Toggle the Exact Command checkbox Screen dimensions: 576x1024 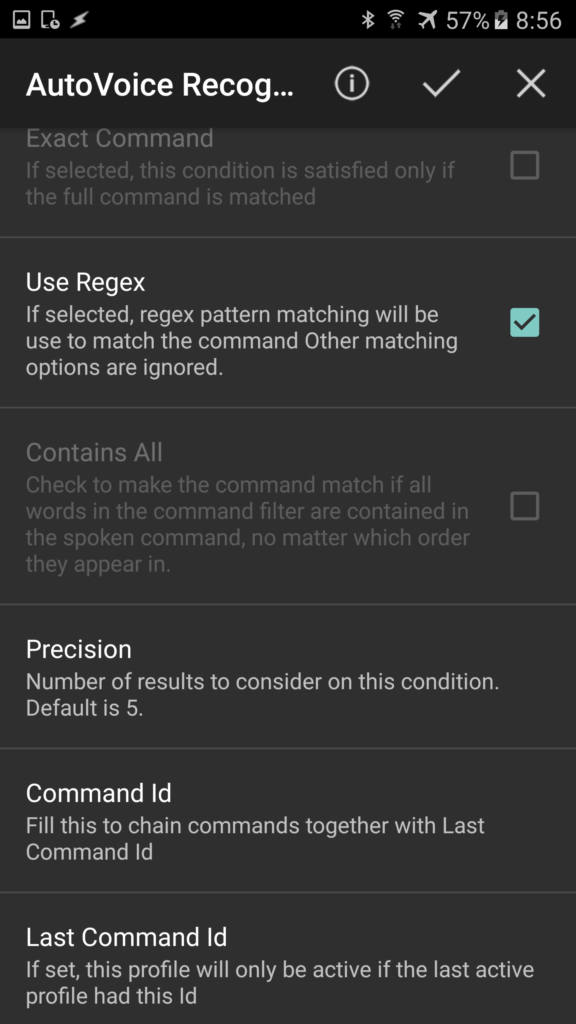click(524, 165)
